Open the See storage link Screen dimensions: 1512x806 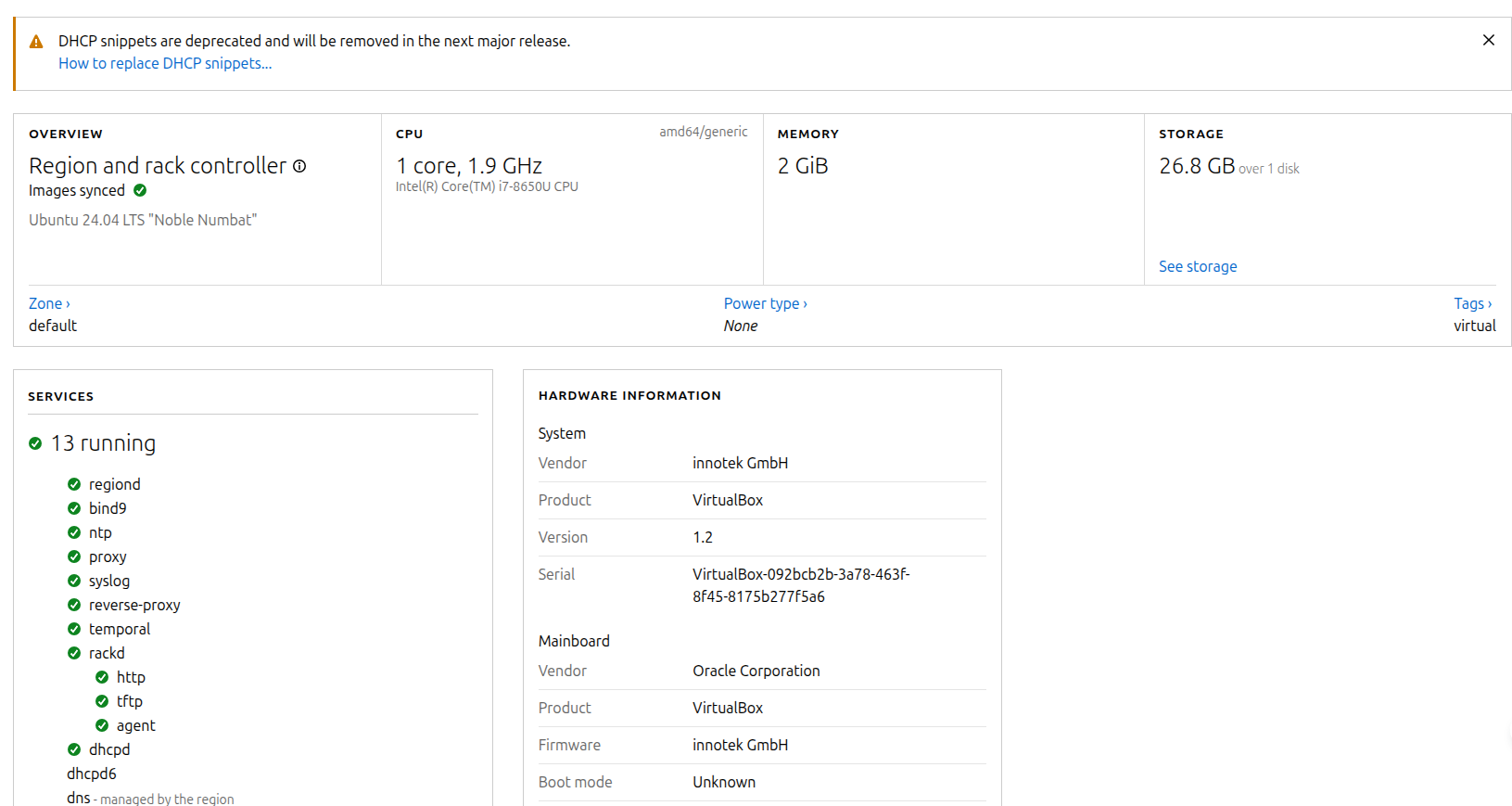pyautogui.click(x=1197, y=266)
